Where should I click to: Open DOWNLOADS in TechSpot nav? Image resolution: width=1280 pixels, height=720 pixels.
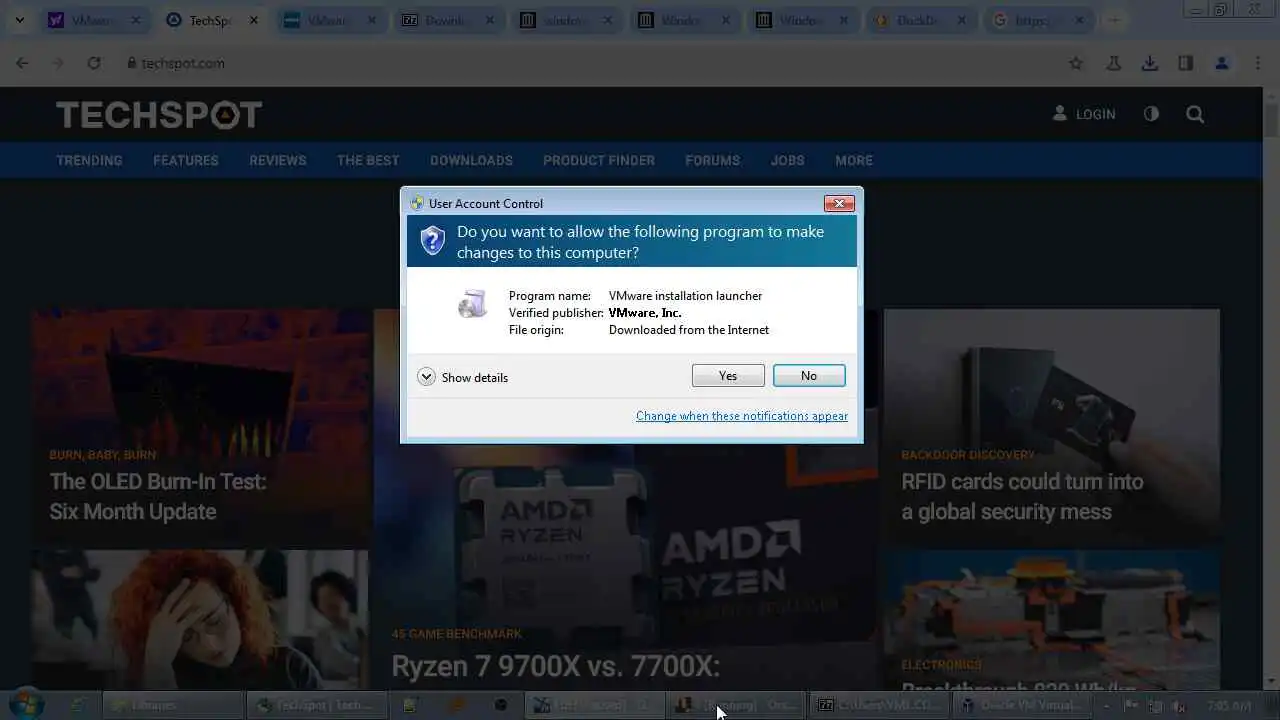click(x=471, y=160)
